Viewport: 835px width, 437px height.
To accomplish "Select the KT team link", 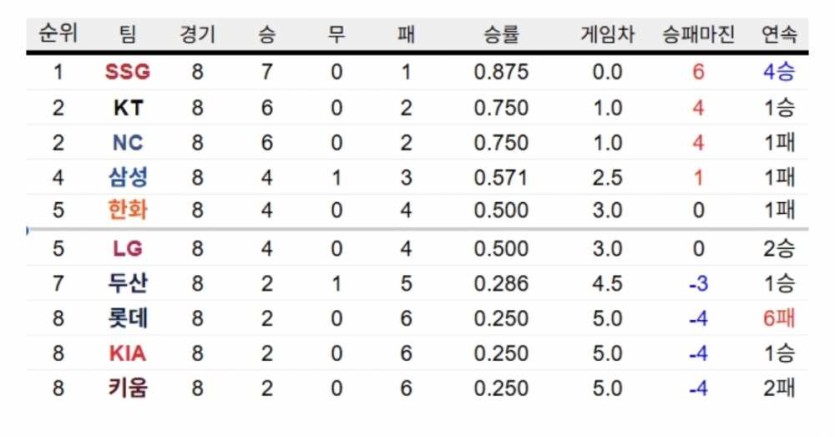I will pyautogui.click(x=127, y=107).
